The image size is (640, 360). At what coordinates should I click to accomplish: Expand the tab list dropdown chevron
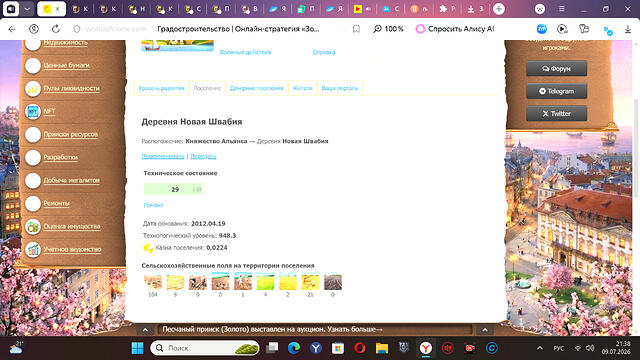pyautogui.click(x=27, y=9)
